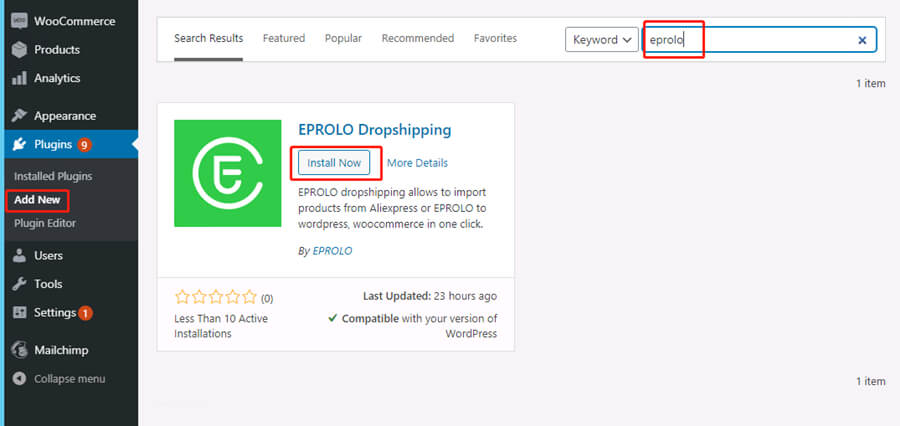Switch to the Search Results tab
900x426 pixels.
click(x=208, y=38)
